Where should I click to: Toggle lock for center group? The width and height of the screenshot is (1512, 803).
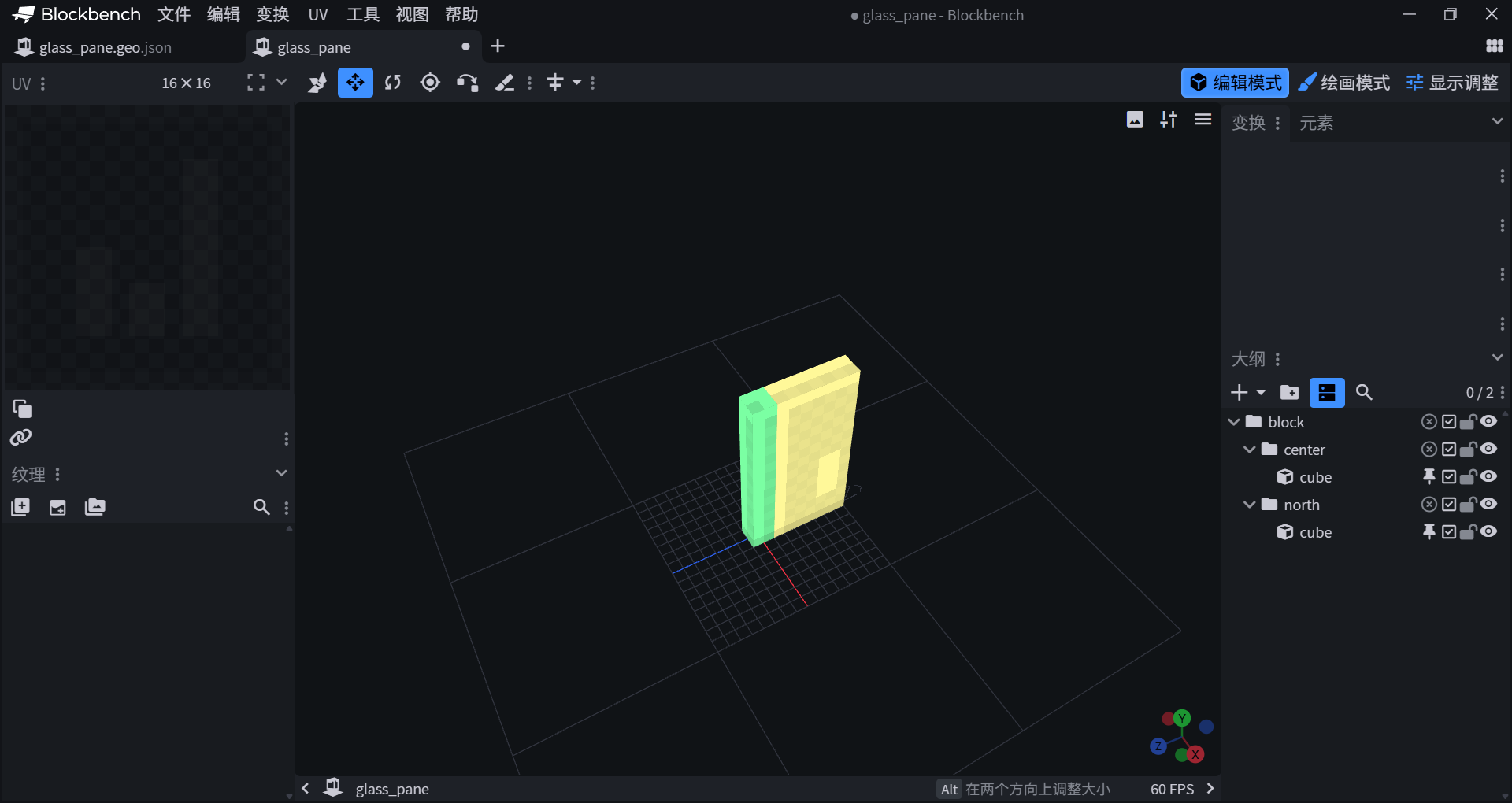pos(1468,450)
